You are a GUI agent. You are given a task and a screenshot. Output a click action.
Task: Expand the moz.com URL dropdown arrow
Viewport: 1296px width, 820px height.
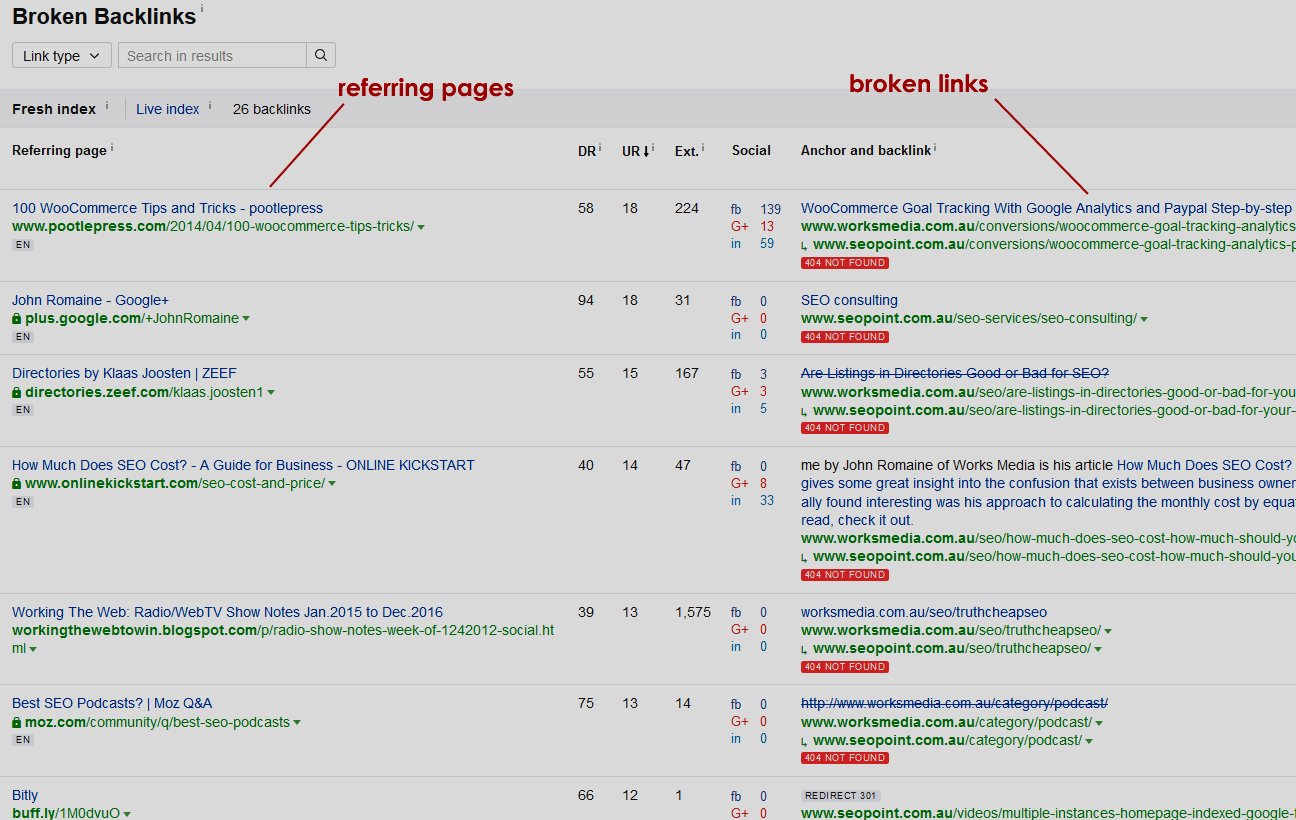coord(297,723)
